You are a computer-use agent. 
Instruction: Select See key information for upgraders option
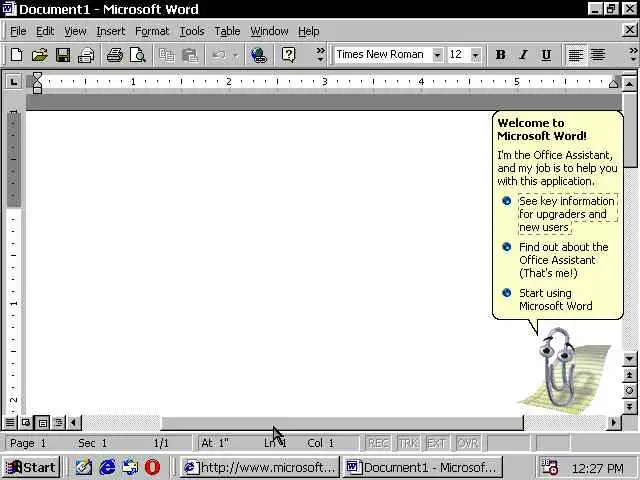[567, 214]
